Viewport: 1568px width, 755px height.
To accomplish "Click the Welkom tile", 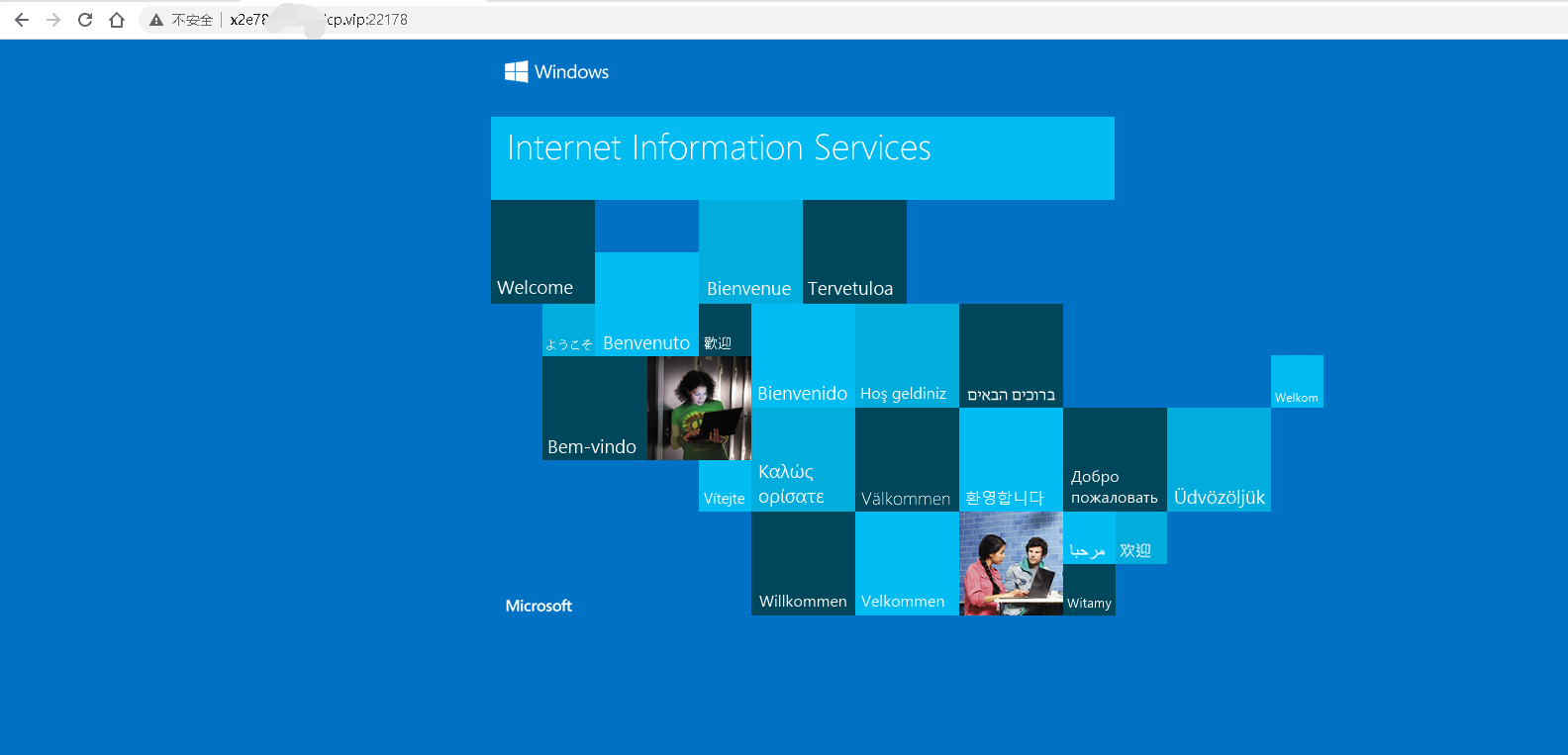I will [1297, 381].
